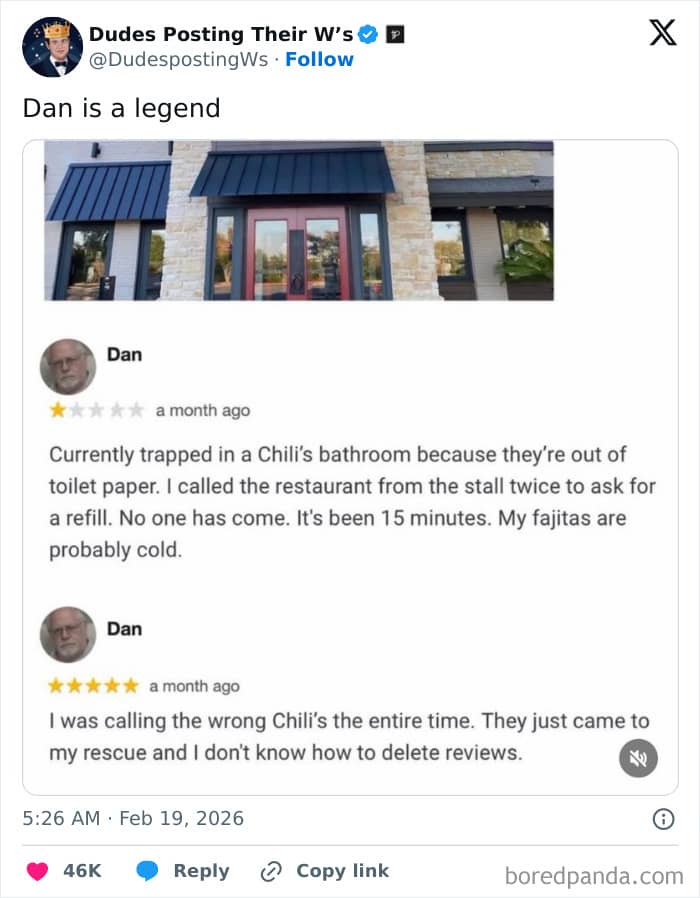Click the Reply text button
This screenshot has height=898, width=700.
click(x=201, y=871)
